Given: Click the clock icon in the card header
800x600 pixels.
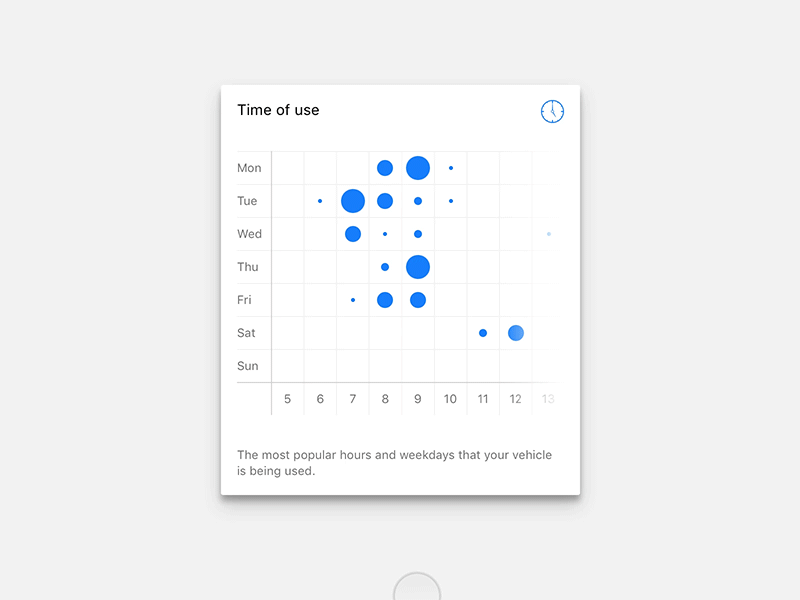Looking at the screenshot, I should 551,111.
